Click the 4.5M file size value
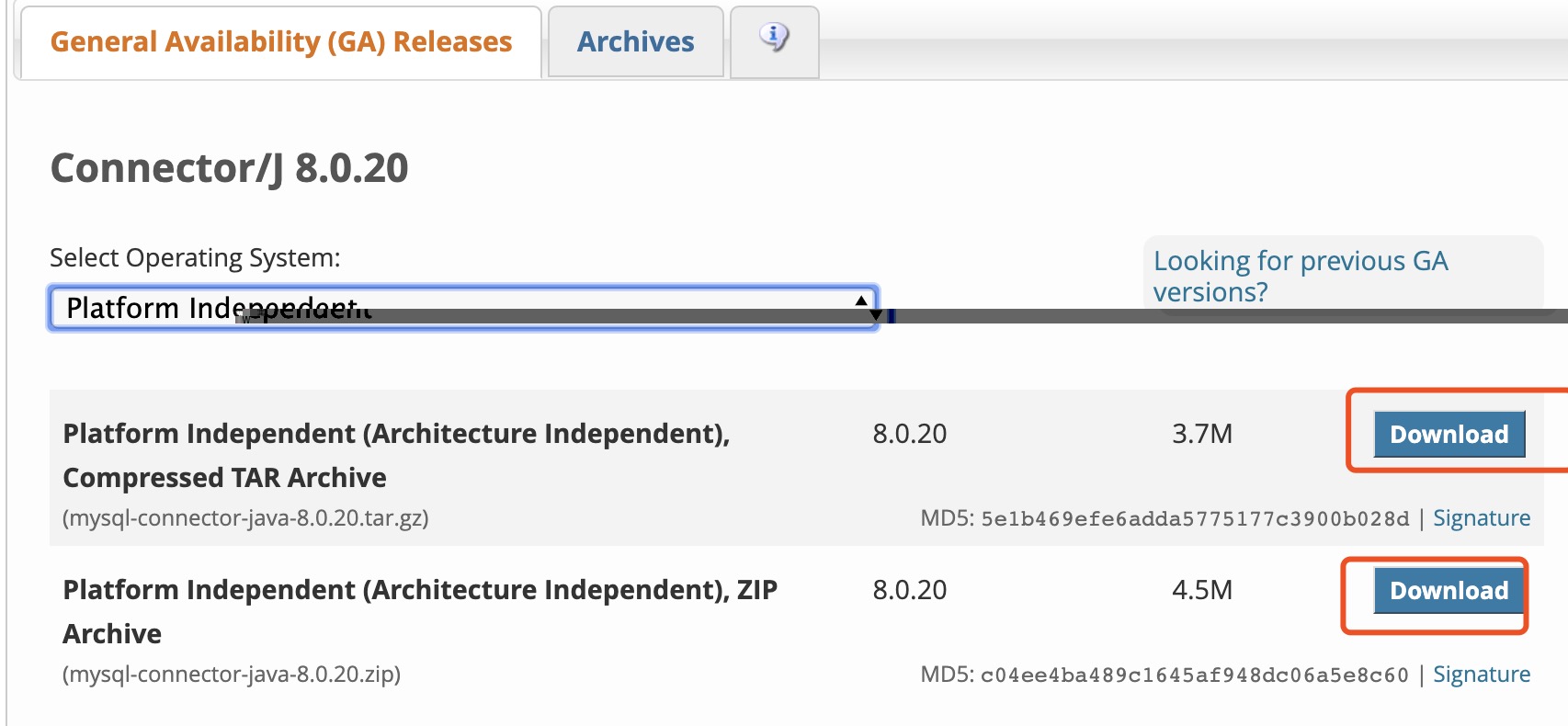Viewport: 1568px width, 726px height. tap(1202, 590)
